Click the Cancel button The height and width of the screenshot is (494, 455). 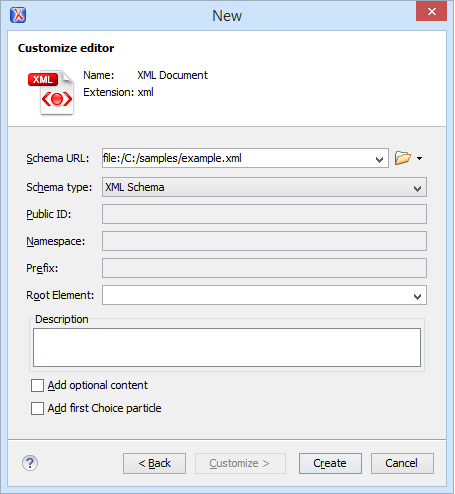[402, 463]
